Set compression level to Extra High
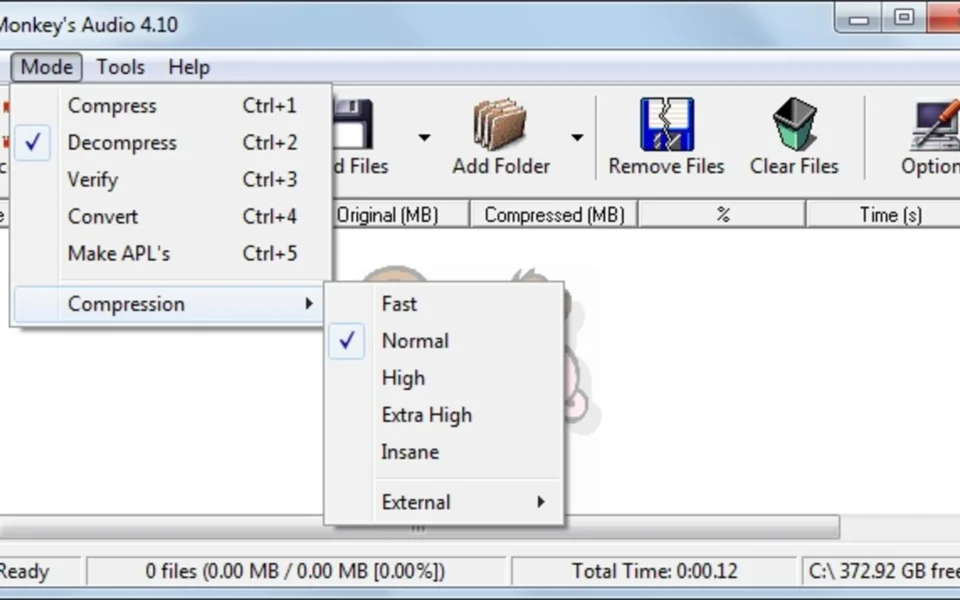Image resolution: width=960 pixels, height=600 pixels. 444,414
